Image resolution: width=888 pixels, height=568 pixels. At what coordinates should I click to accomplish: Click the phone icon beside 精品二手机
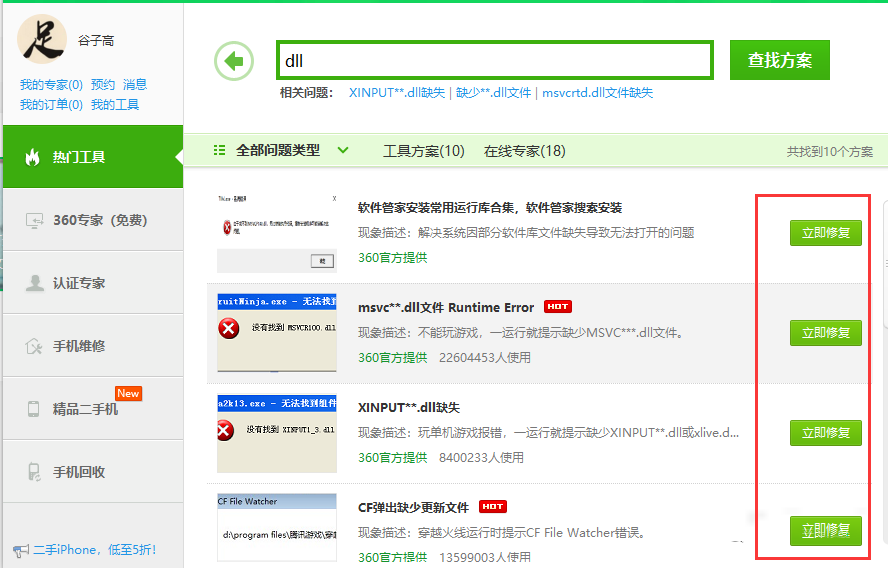[34, 409]
